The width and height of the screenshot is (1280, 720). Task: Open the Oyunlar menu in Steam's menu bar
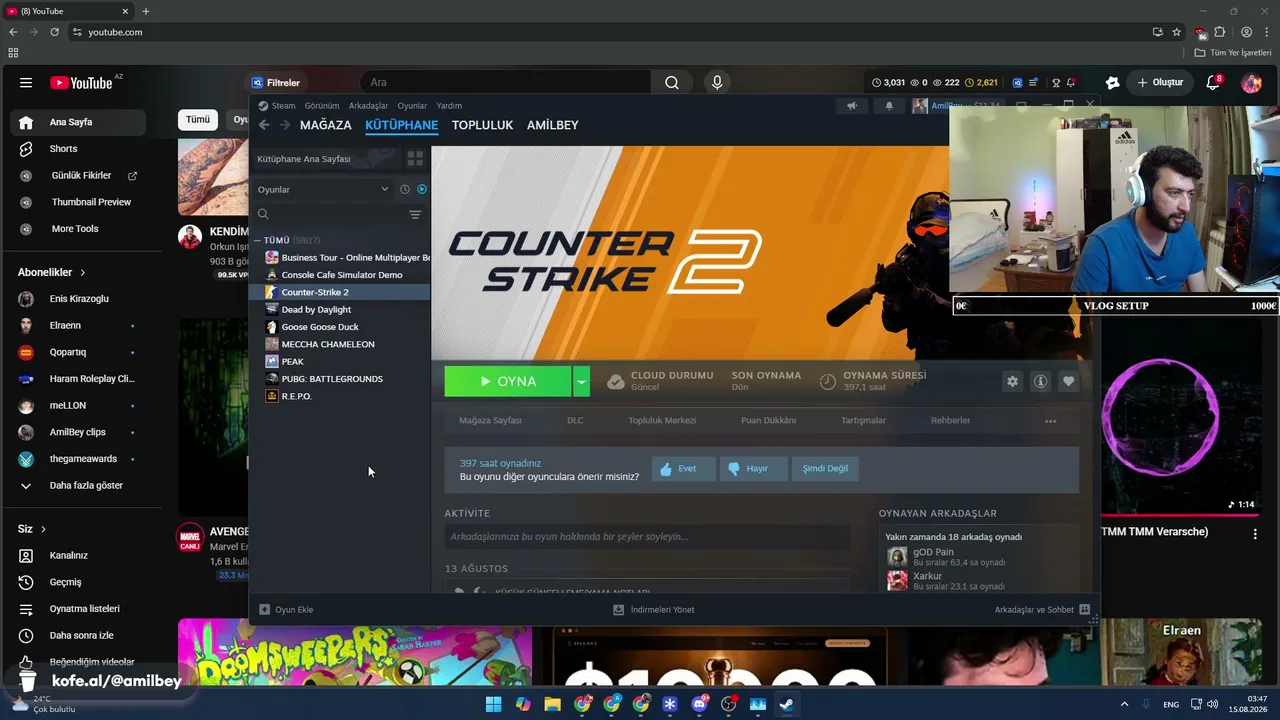[x=412, y=106]
